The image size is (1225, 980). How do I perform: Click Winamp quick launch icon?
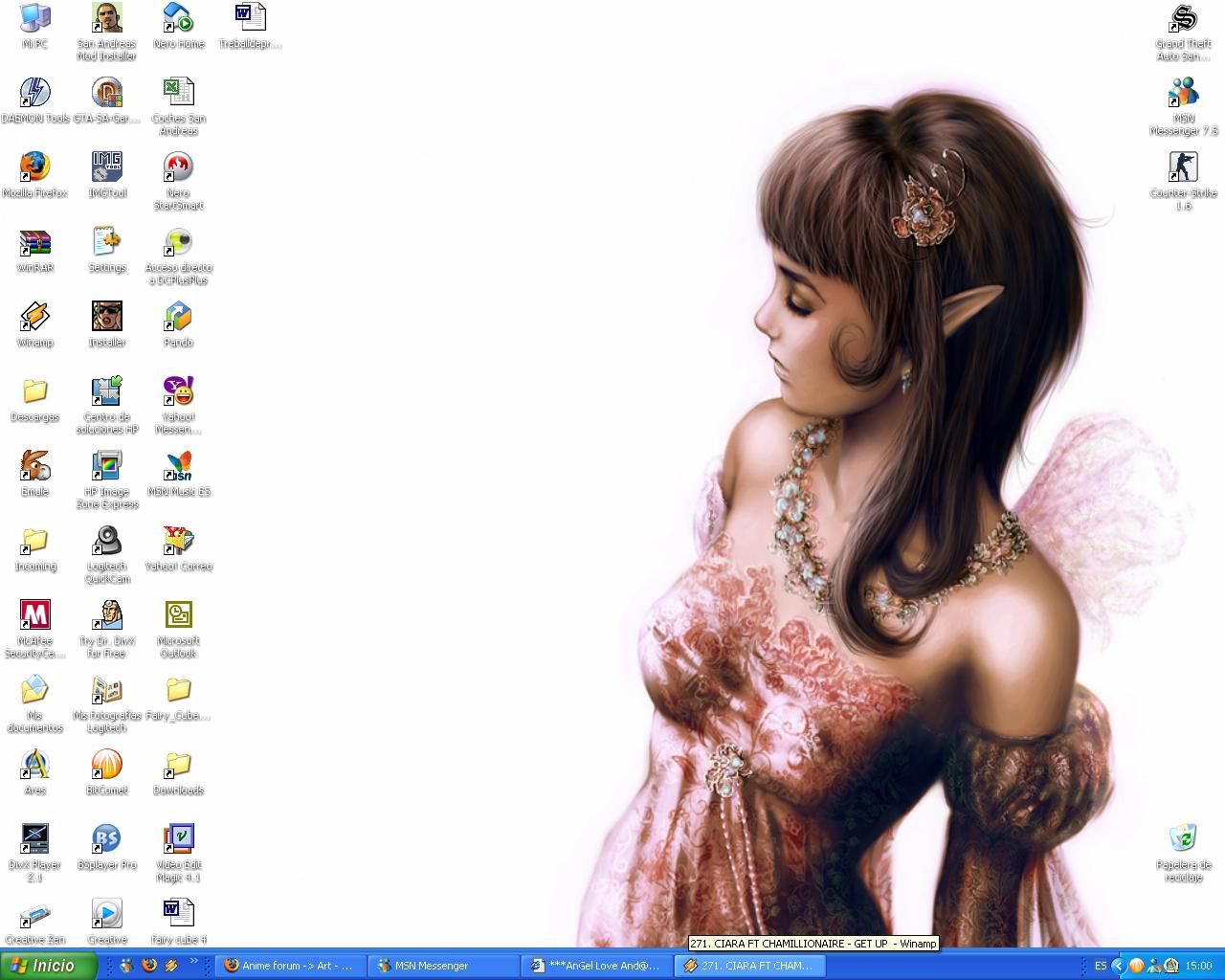coord(172,966)
